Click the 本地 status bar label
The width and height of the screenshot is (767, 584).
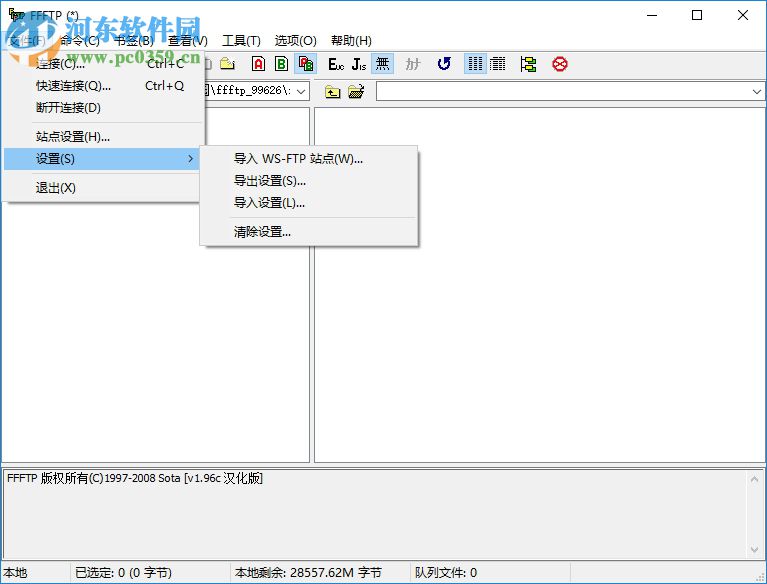coord(16,573)
